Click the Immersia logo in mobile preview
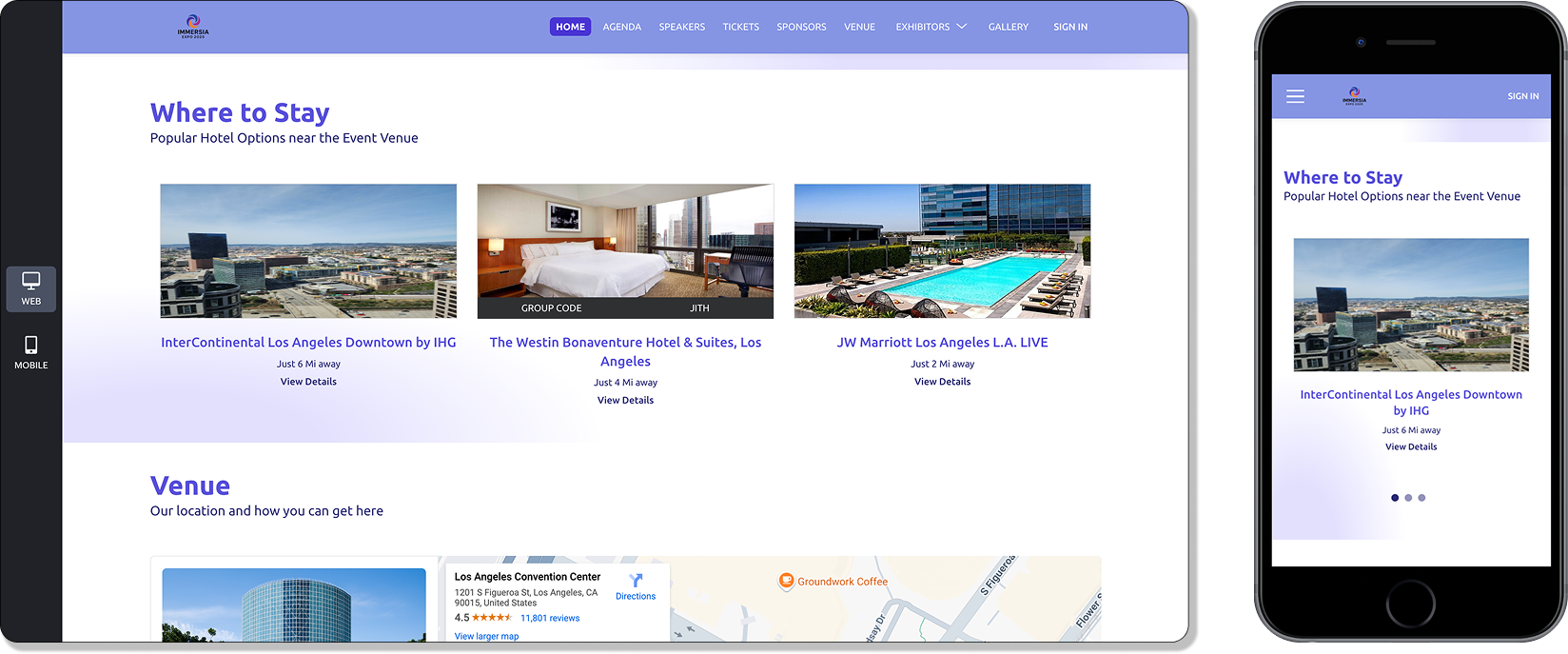The image size is (1568, 654). 1354,96
